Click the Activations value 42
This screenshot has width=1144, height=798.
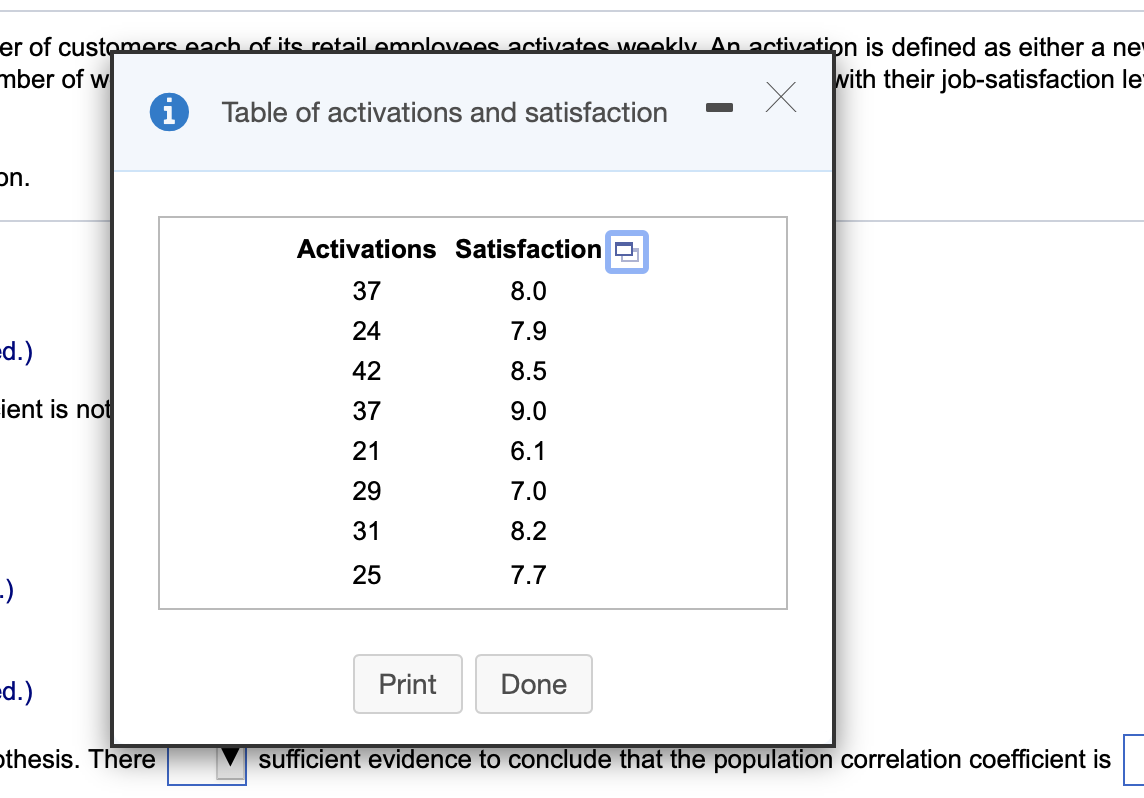[x=366, y=371]
